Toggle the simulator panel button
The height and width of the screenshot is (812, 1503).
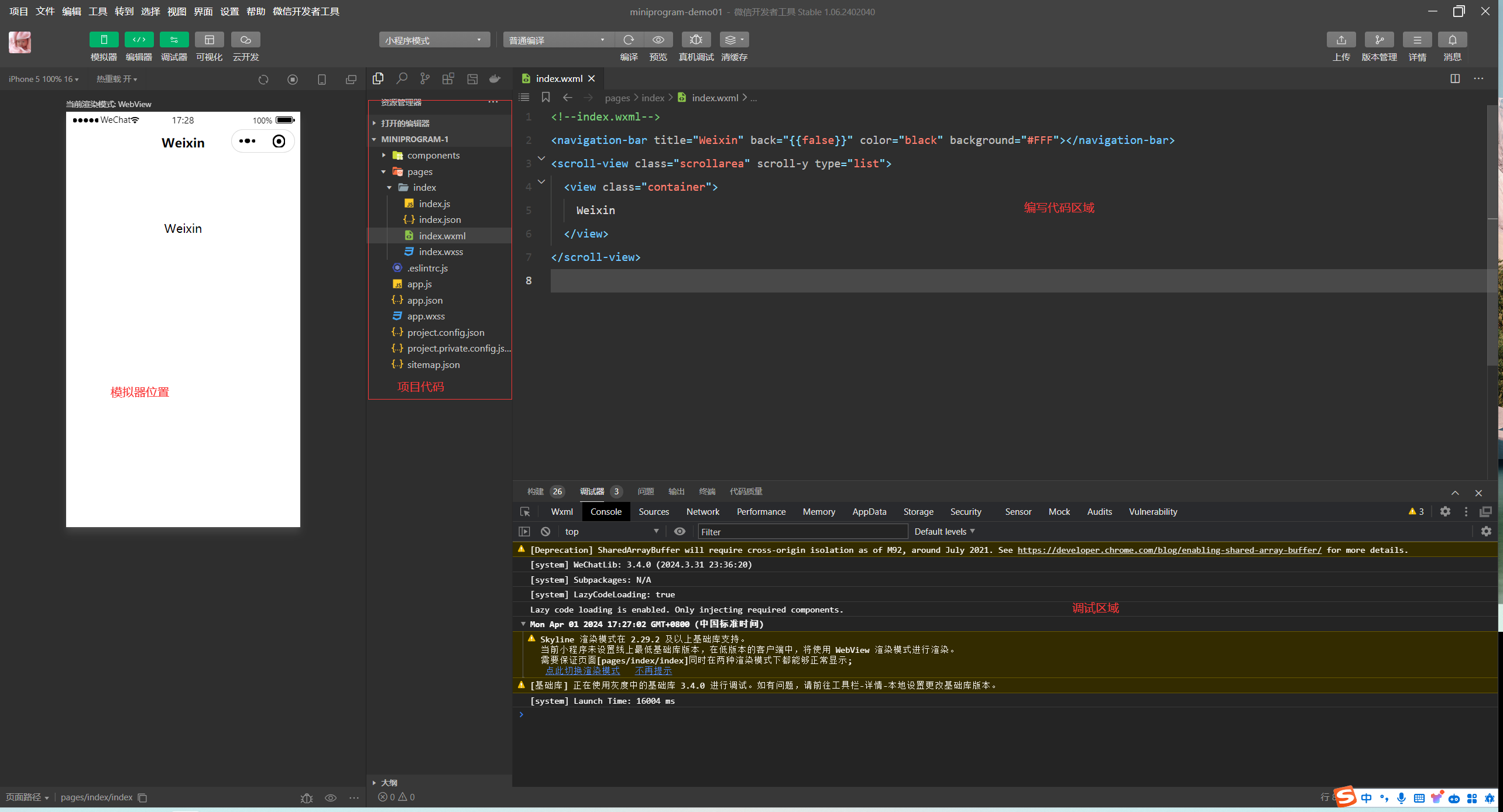click(x=104, y=40)
